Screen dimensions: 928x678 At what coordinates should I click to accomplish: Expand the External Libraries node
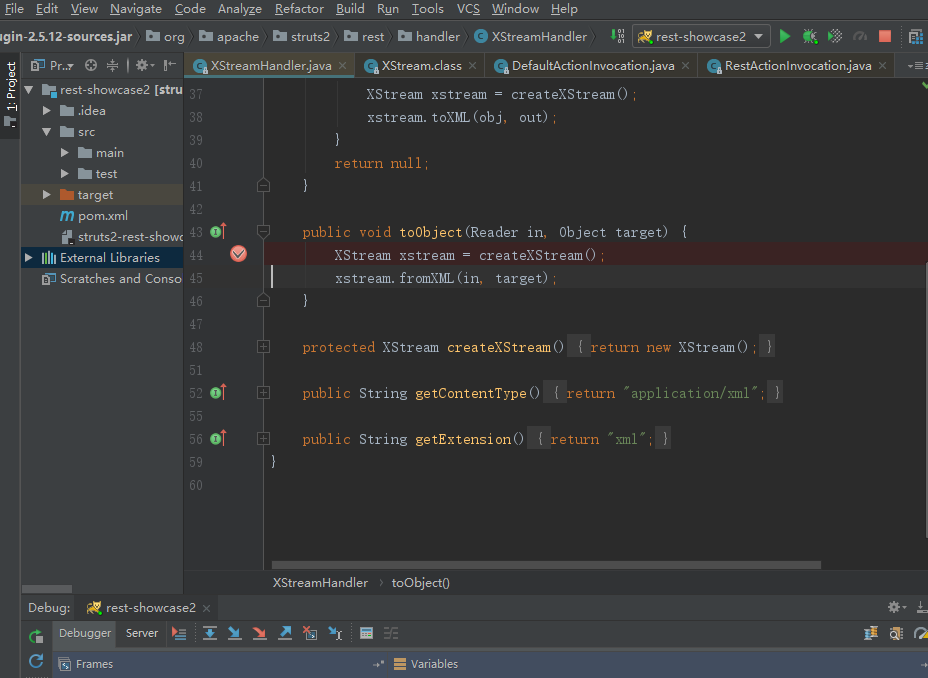pos(28,258)
